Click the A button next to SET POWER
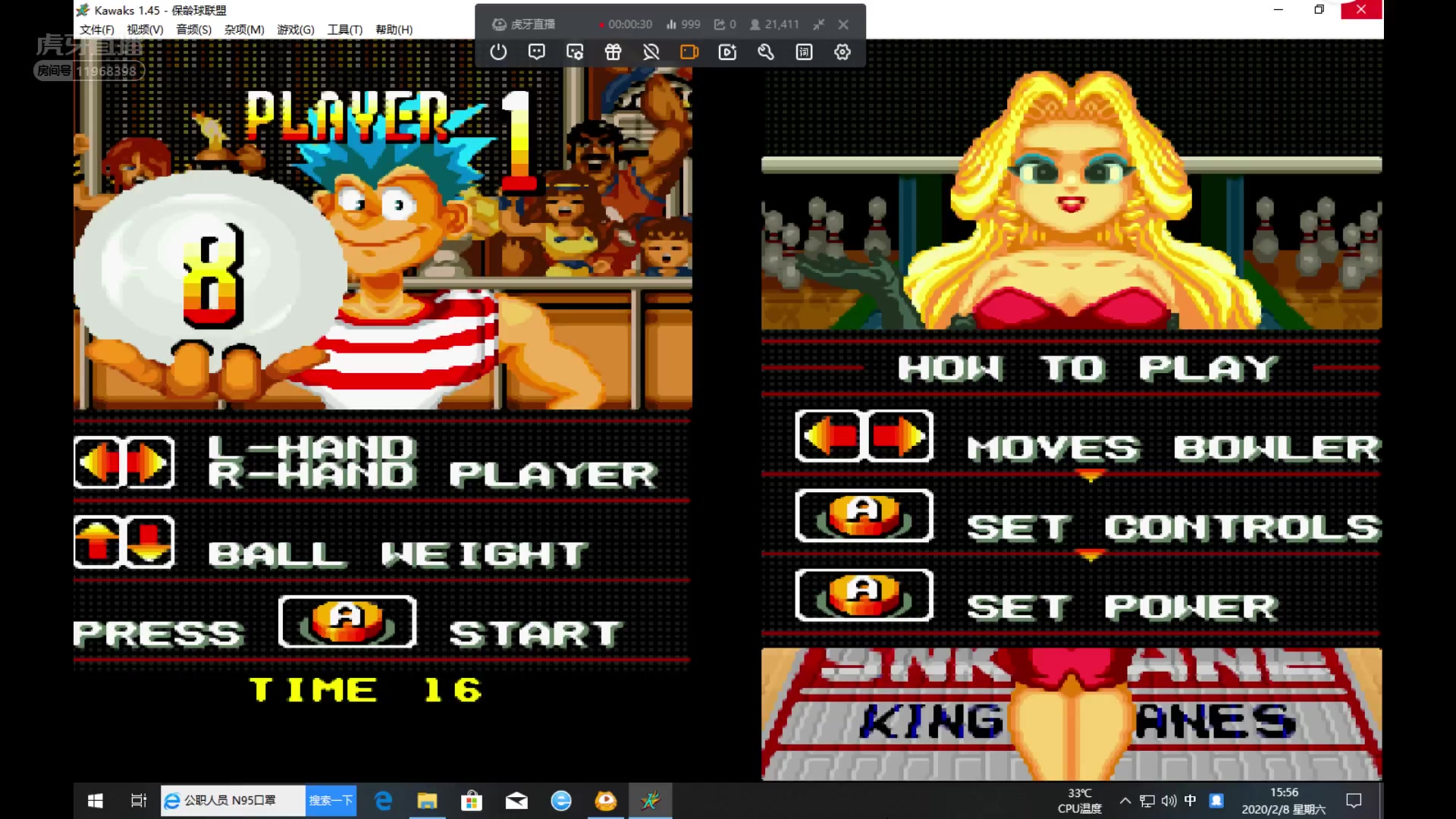The height and width of the screenshot is (819, 1456). coord(864,595)
